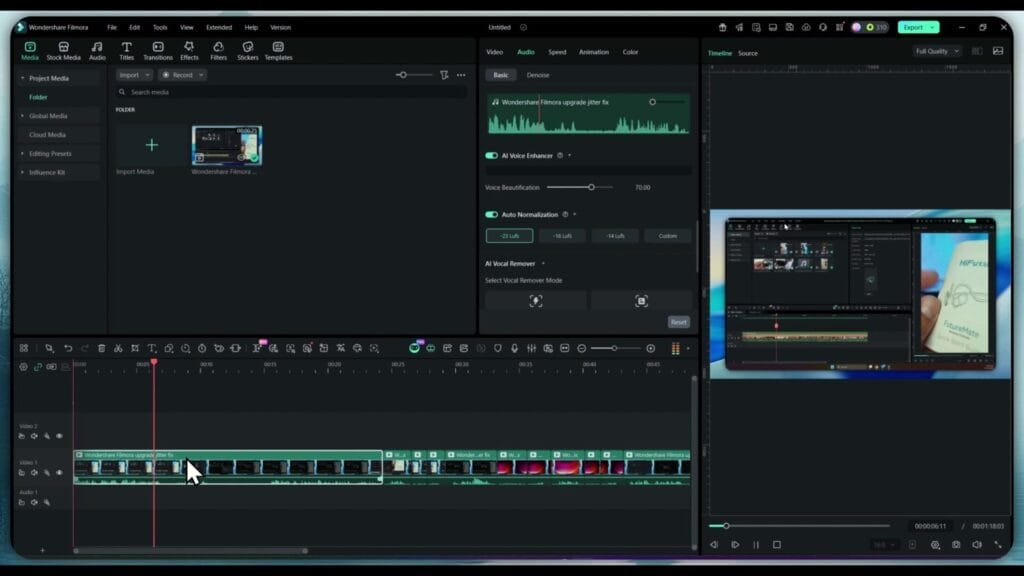Click the microphone voiceover icon in timeline toolbar

tap(516, 346)
